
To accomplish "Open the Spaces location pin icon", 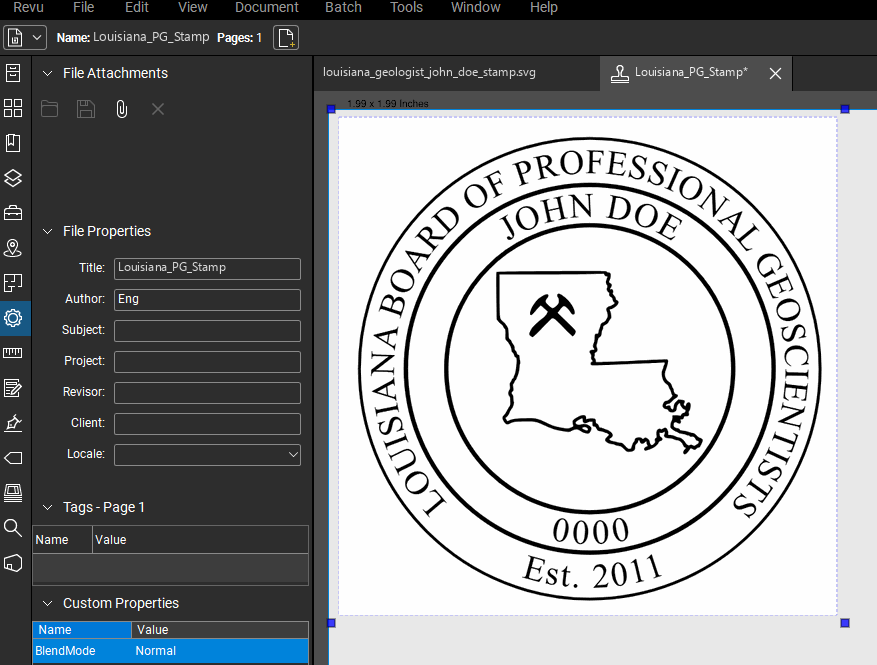I will [13, 248].
